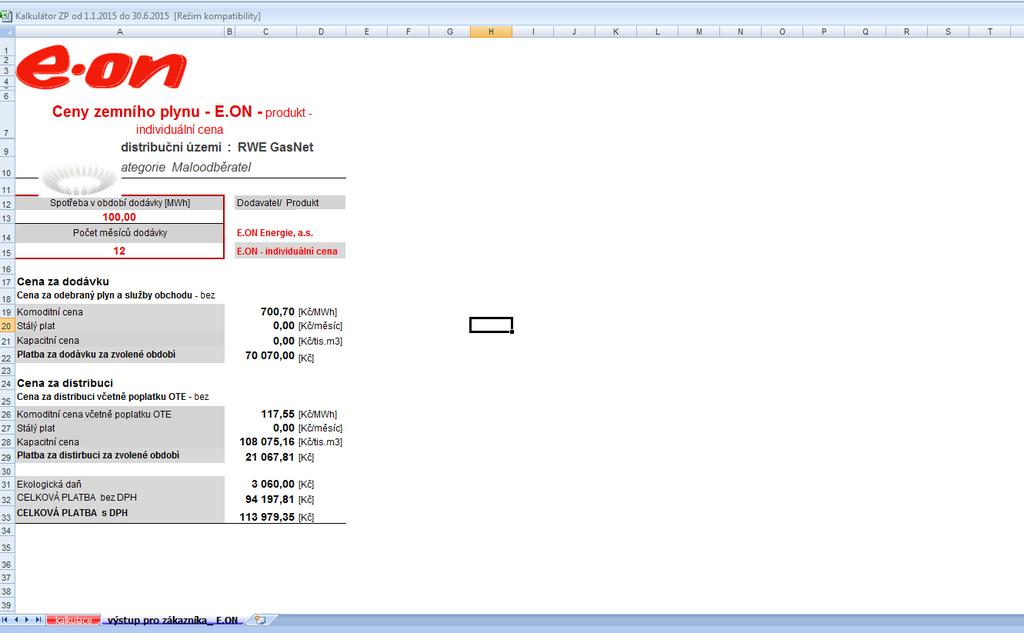Click the 113 979,35 total with VAT
Screen dimensions: 1024x633
[x=267, y=517]
